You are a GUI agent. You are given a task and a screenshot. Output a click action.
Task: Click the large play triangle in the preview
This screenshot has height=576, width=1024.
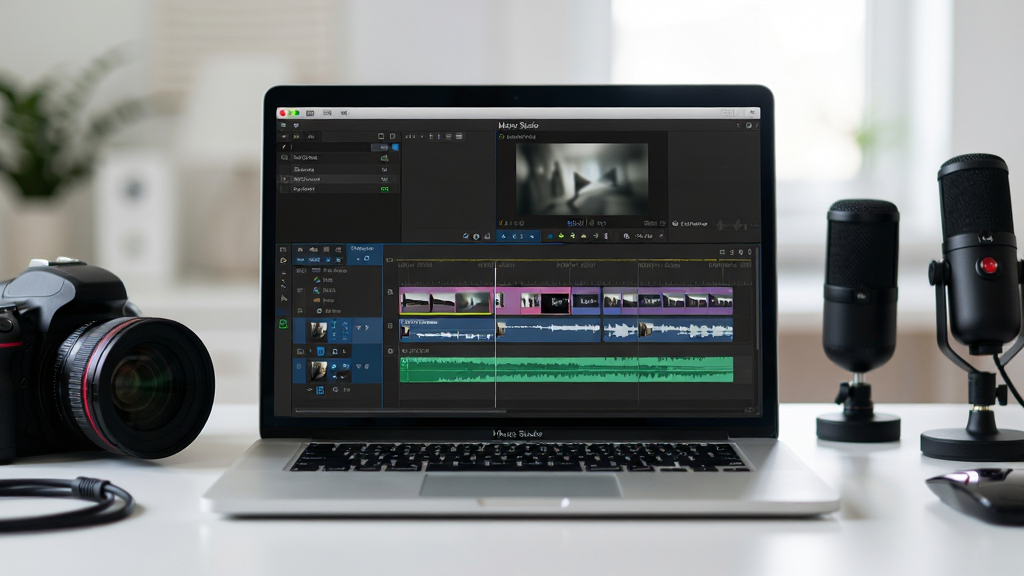pyautogui.click(x=581, y=182)
